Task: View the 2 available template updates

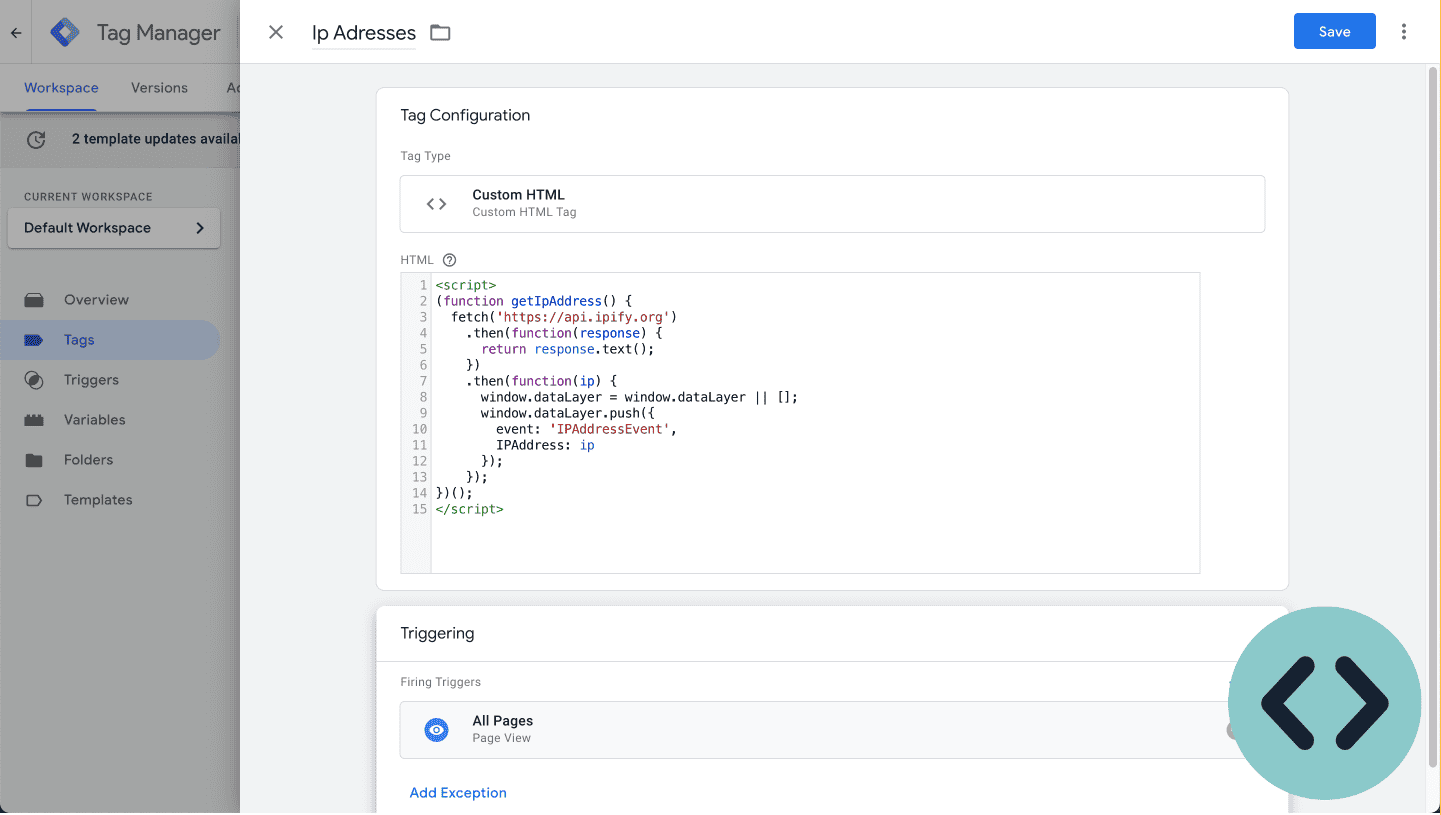Action: [x=140, y=139]
